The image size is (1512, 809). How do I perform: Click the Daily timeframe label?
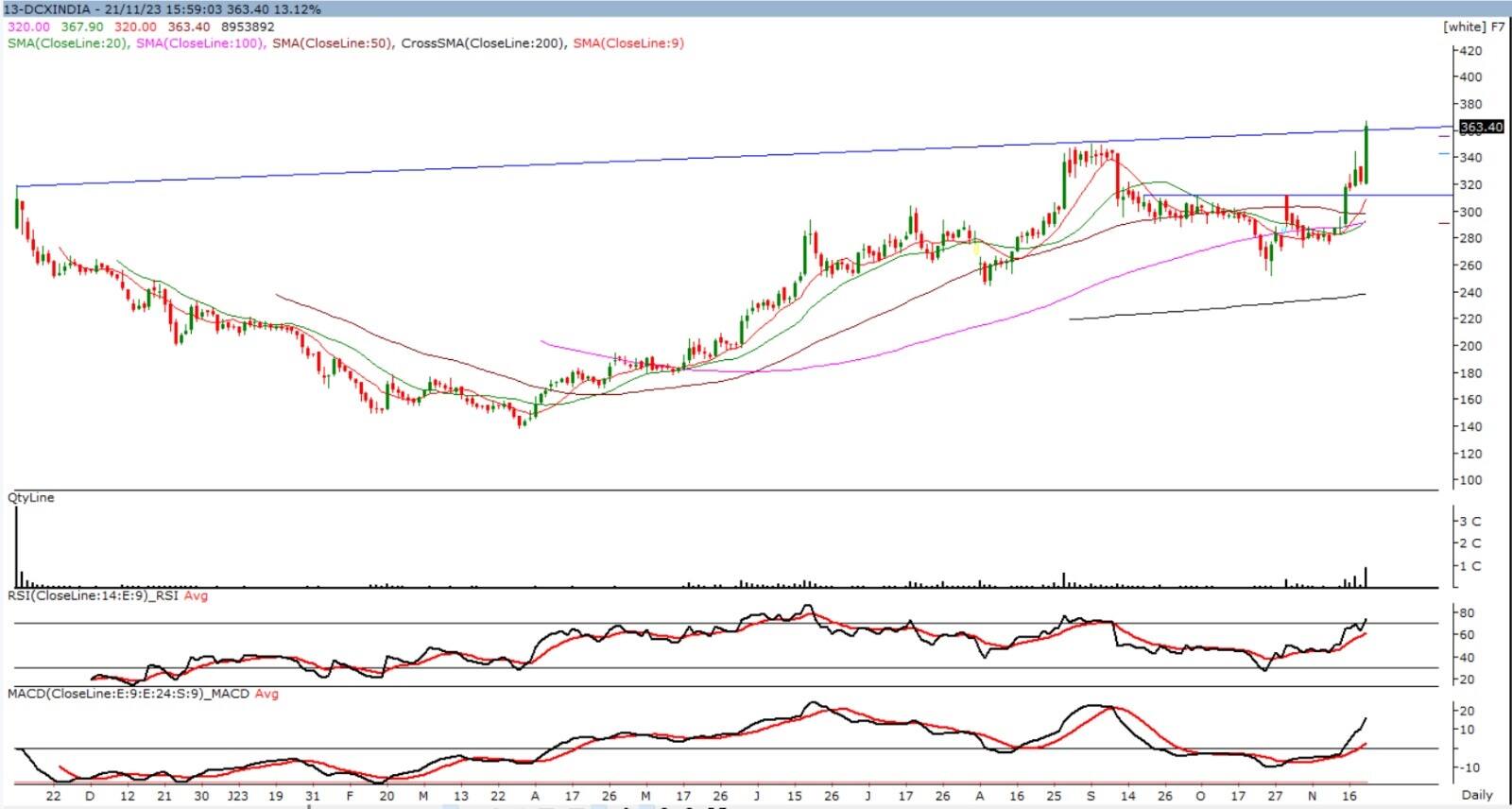point(1477,795)
